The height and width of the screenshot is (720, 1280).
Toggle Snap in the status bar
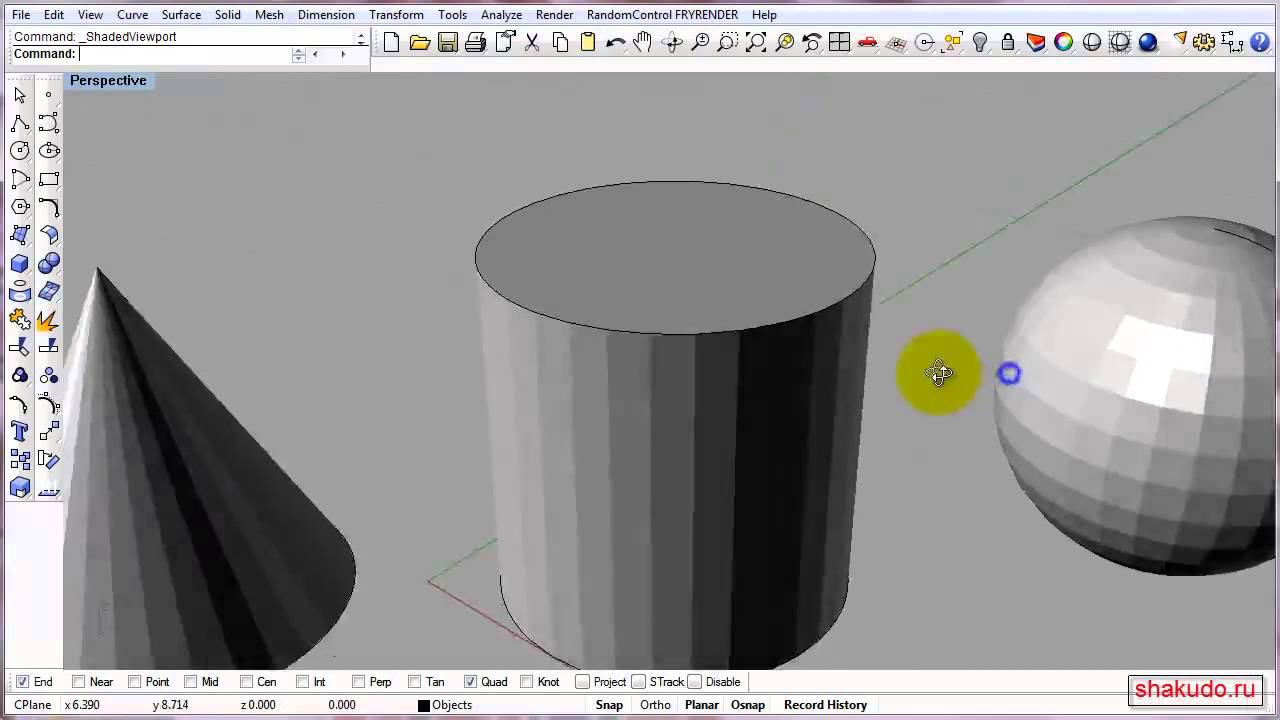point(609,705)
